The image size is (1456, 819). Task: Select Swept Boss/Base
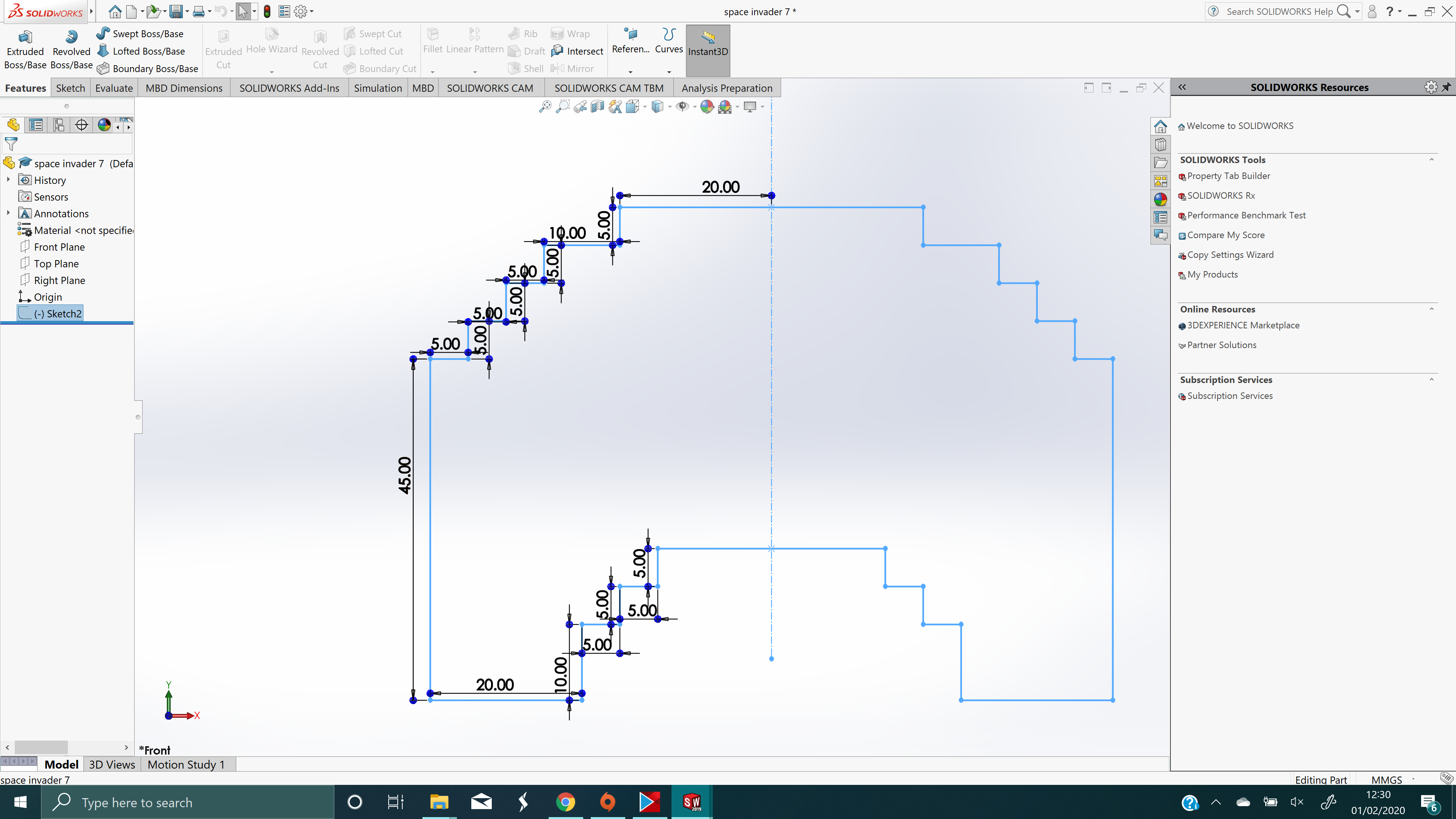(140, 34)
